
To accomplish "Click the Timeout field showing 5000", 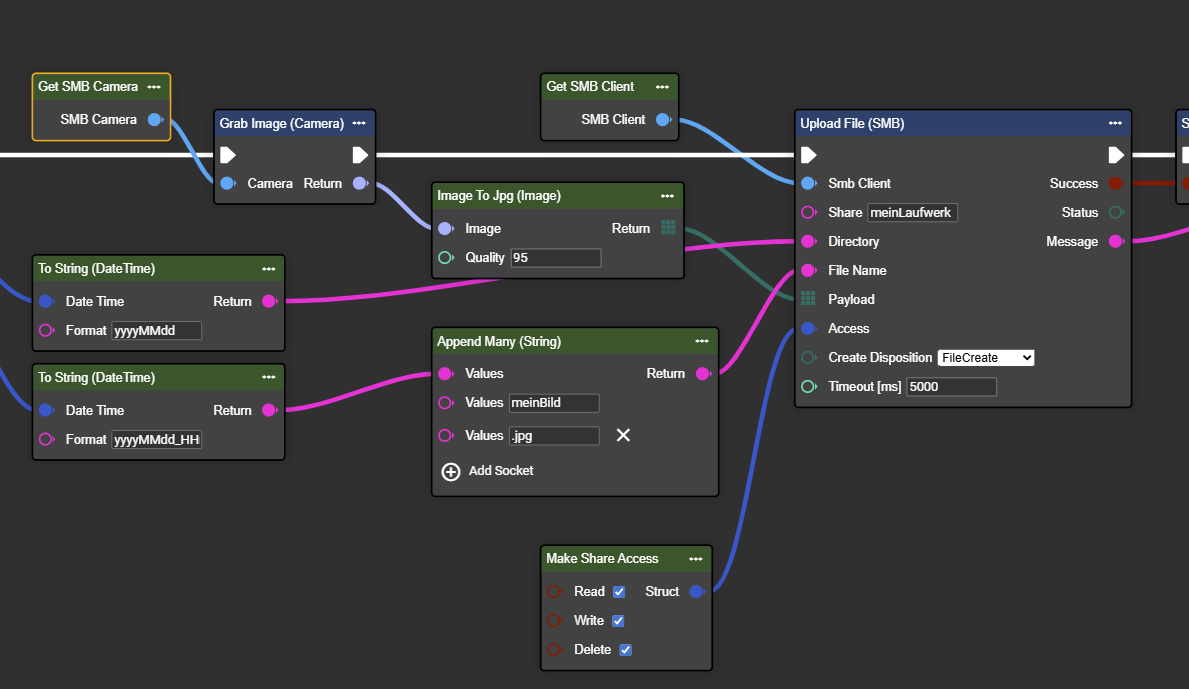I will coord(950,386).
